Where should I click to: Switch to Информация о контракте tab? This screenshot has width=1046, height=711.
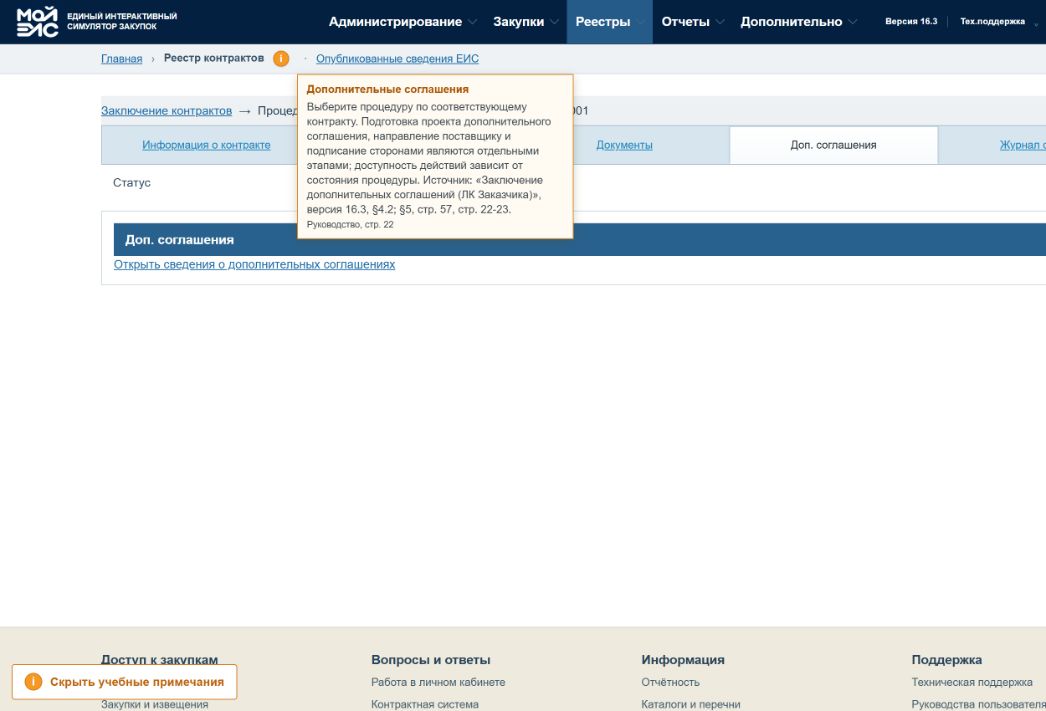click(x=206, y=145)
